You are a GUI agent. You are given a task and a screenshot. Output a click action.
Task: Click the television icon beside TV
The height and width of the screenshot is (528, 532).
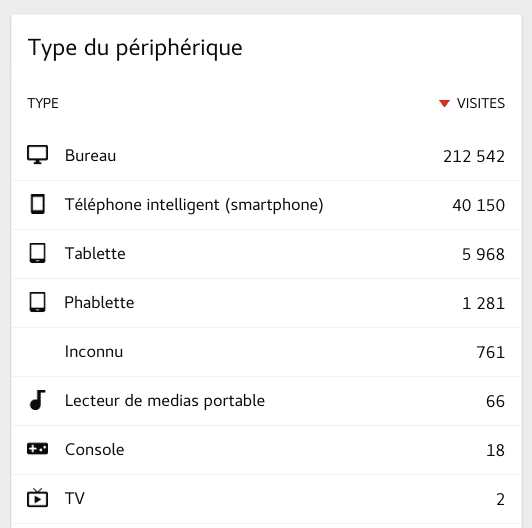tap(37, 497)
